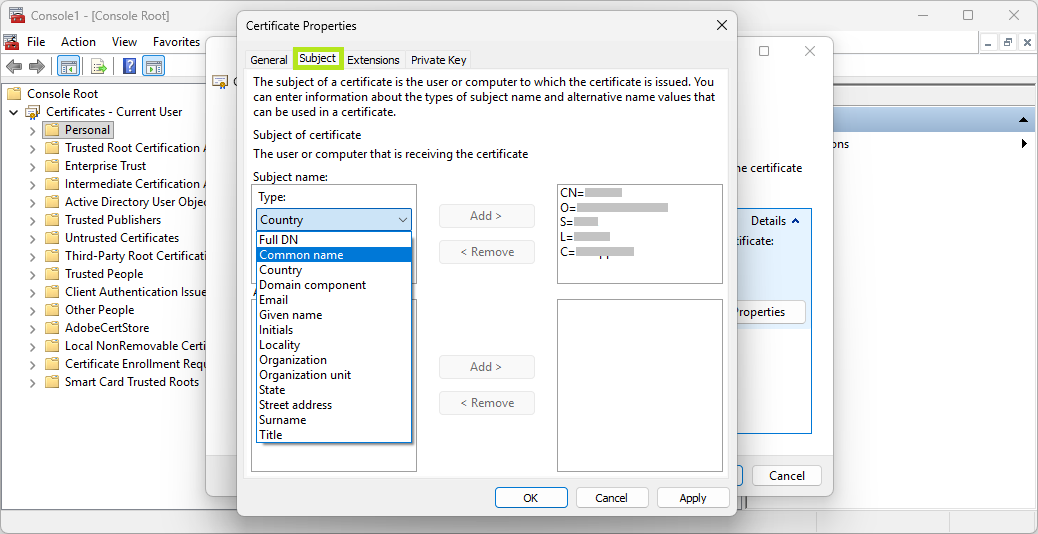This screenshot has height=534, width=1038.
Task: Click the Certificates - Current User snap-in icon
Action: [x=33, y=112]
